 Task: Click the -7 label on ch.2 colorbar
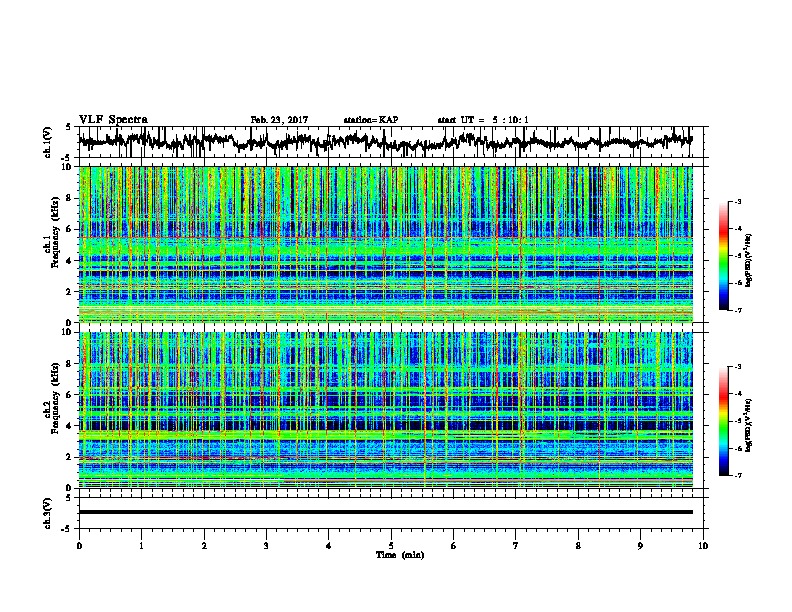tap(737, 475)
